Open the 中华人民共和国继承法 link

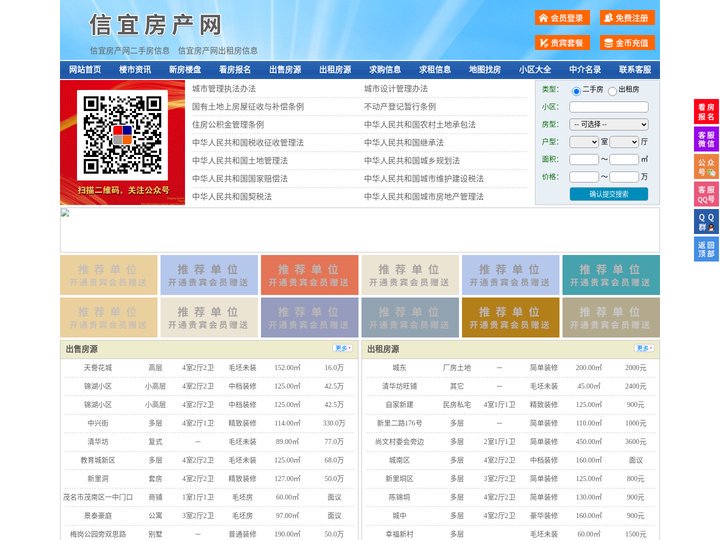pos(404,142)
